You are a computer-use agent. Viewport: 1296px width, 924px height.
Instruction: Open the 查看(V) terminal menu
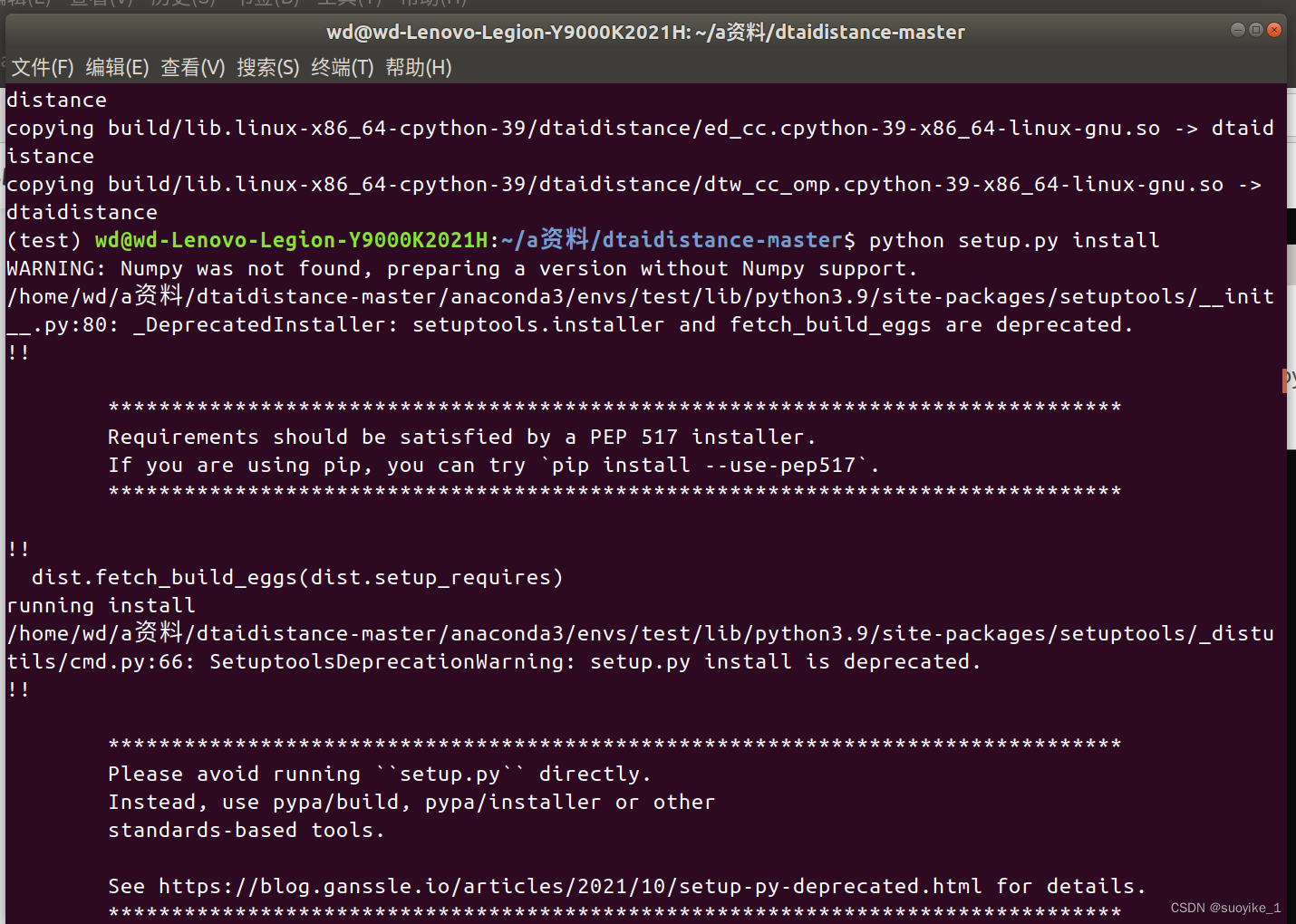(192, 67)
